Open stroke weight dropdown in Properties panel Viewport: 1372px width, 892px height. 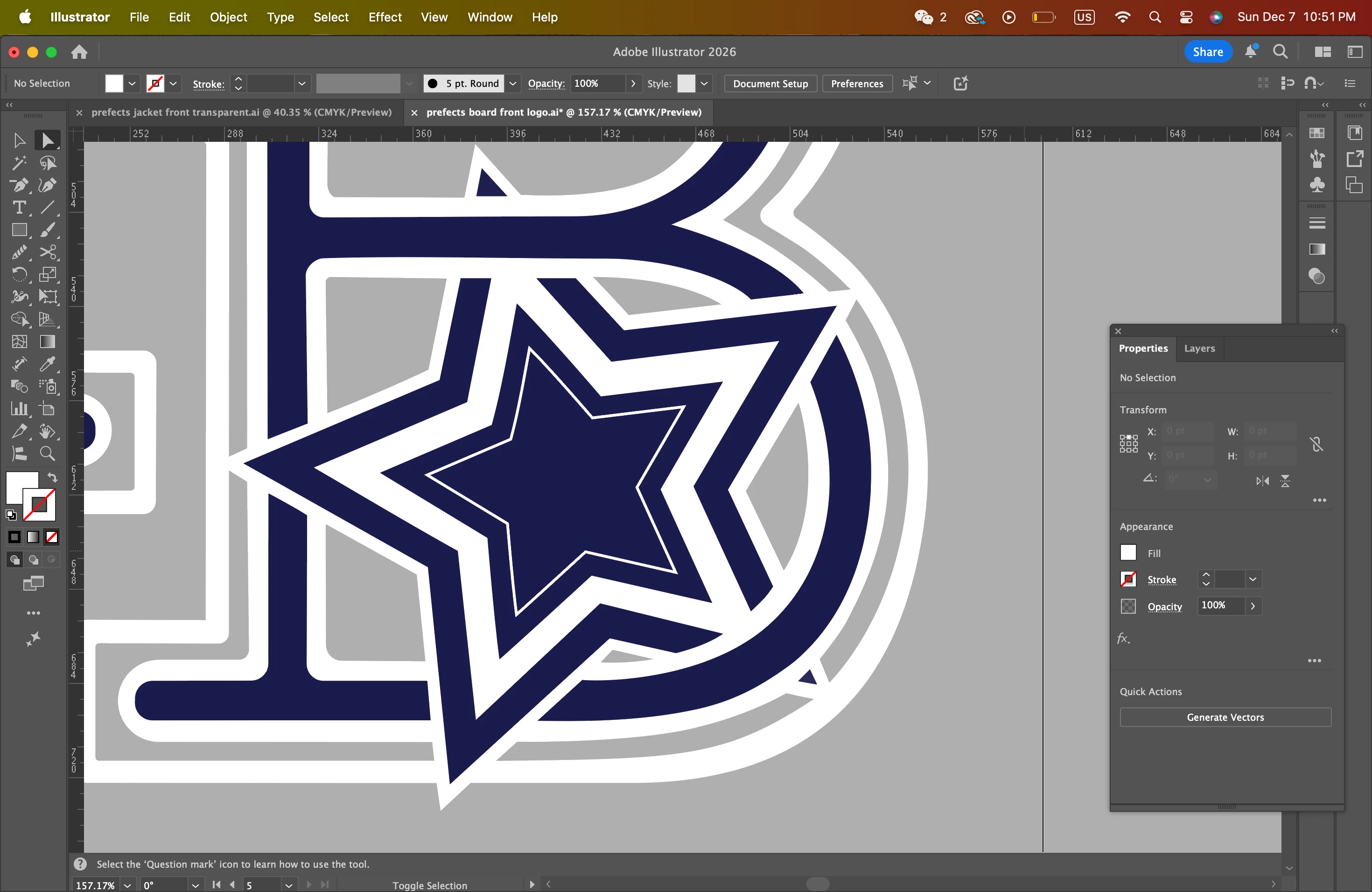1253,579
